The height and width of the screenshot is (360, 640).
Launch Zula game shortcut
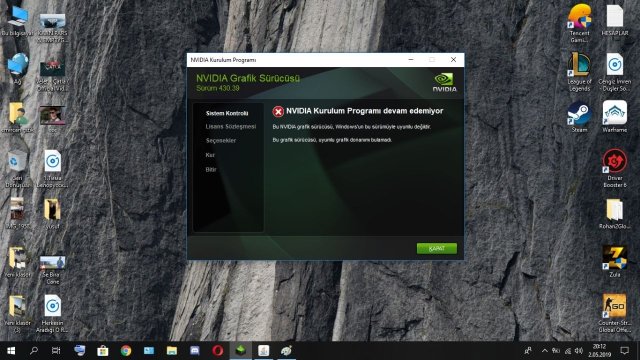click(615, 262)
